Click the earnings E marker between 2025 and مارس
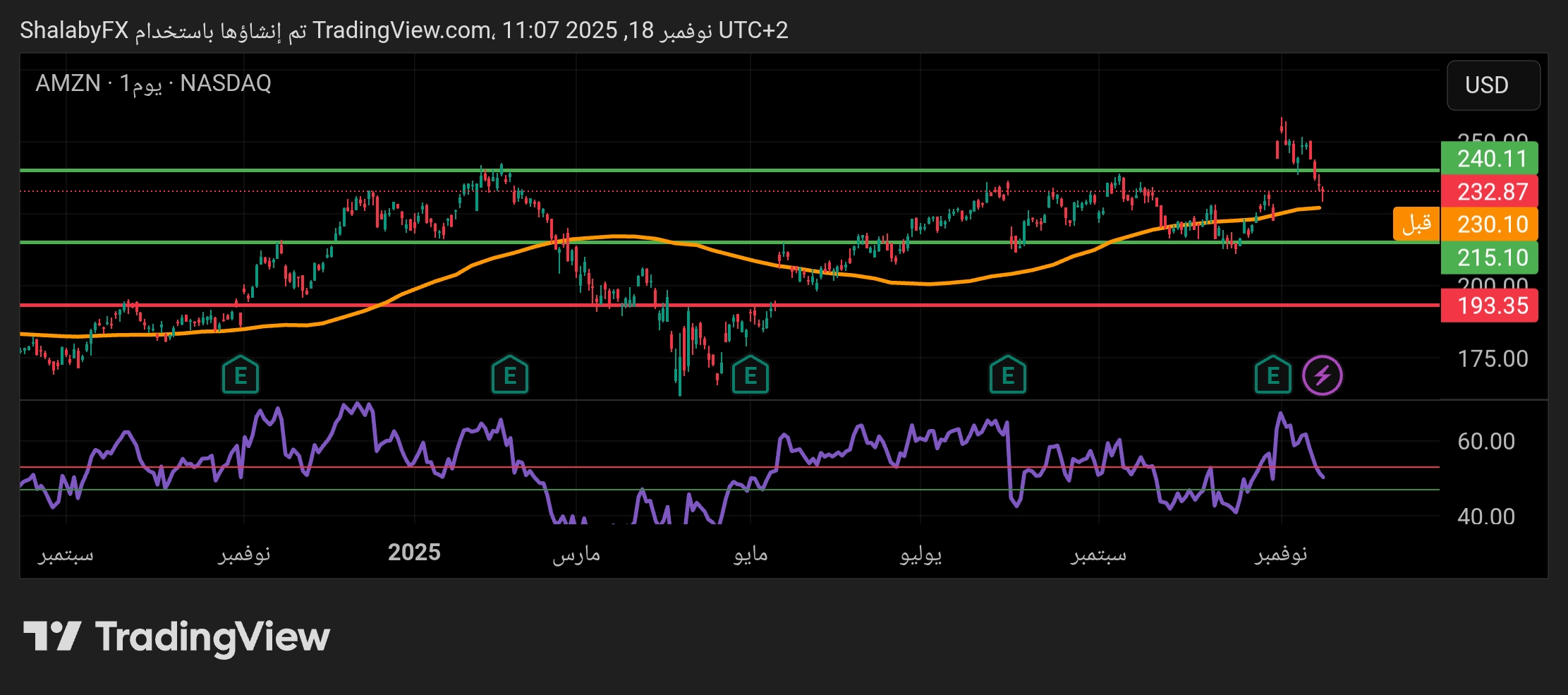The height and width of the screenshot is (695, 1568). pyautogui.click(x=509, y=375)
